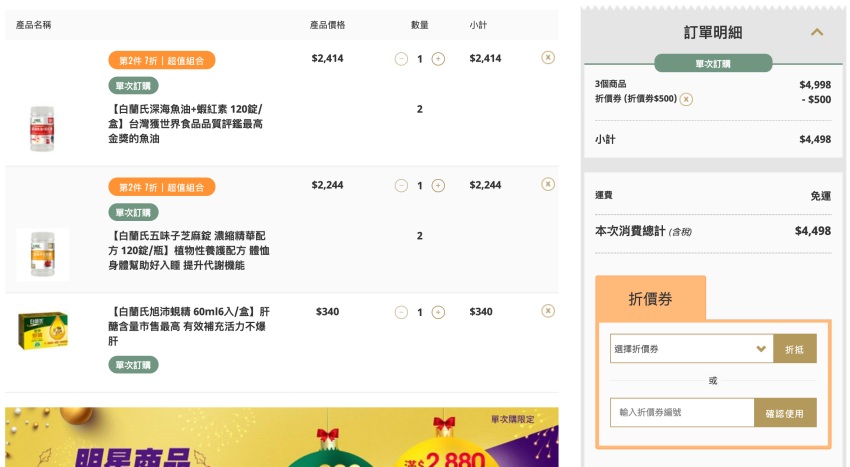Click the coupon code input field

[x=682, y=412]
